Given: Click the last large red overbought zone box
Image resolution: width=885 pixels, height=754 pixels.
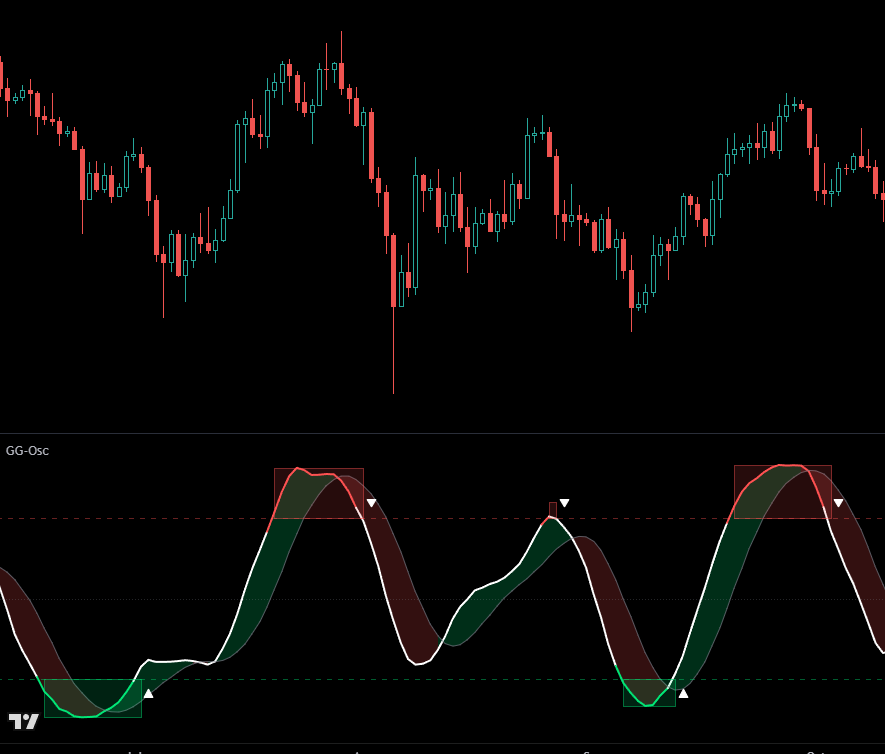Looking at the screenshot, I should pyautogui.click(x=783, y=492).
